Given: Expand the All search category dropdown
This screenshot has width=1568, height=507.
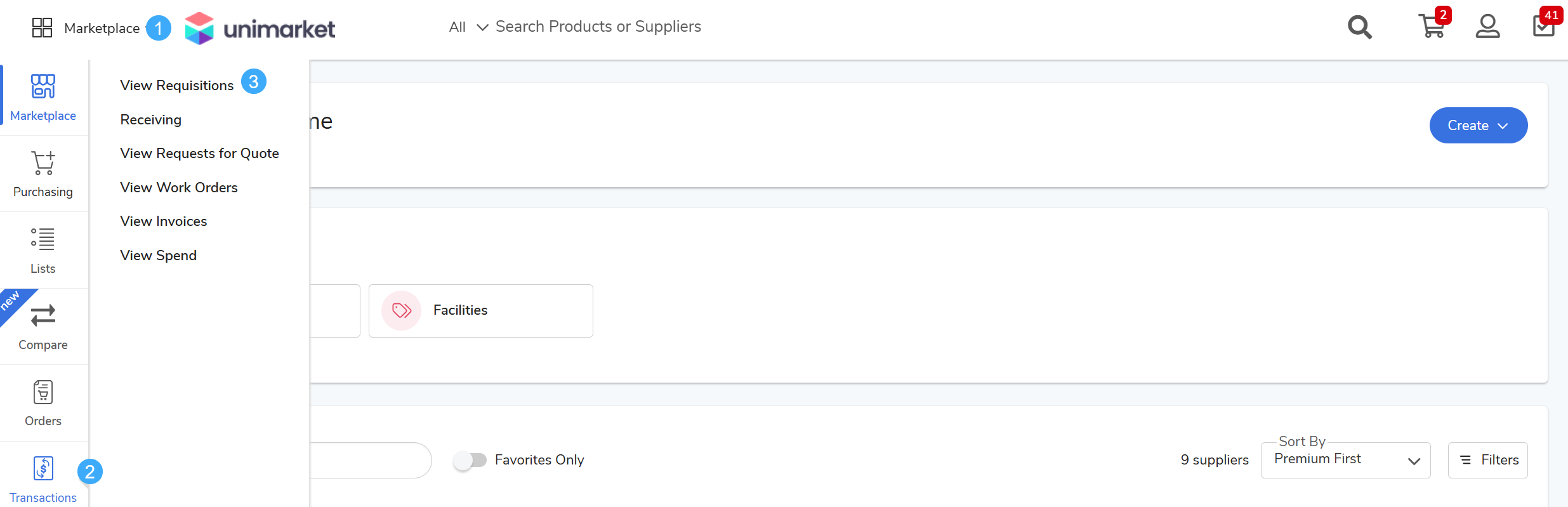Looking at the screenshot, I should coord(468,27).
